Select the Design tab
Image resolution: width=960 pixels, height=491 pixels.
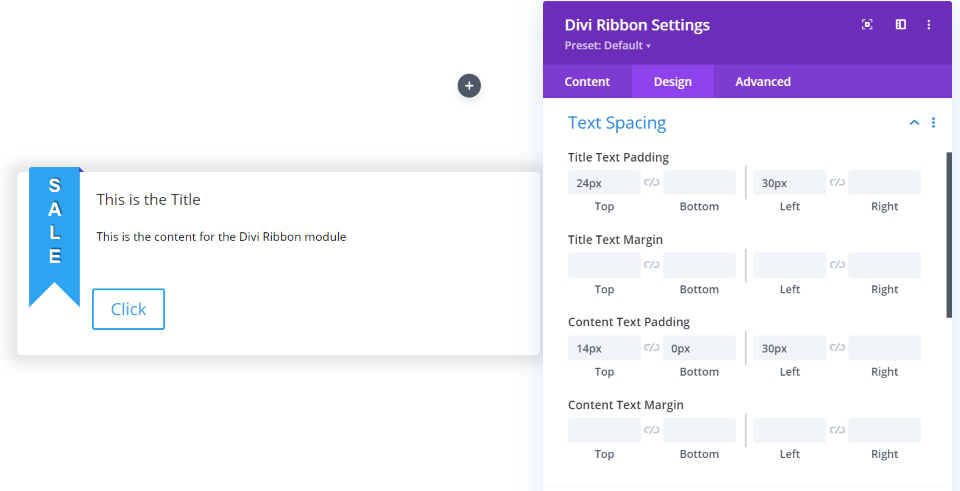(x=672, y=82)
